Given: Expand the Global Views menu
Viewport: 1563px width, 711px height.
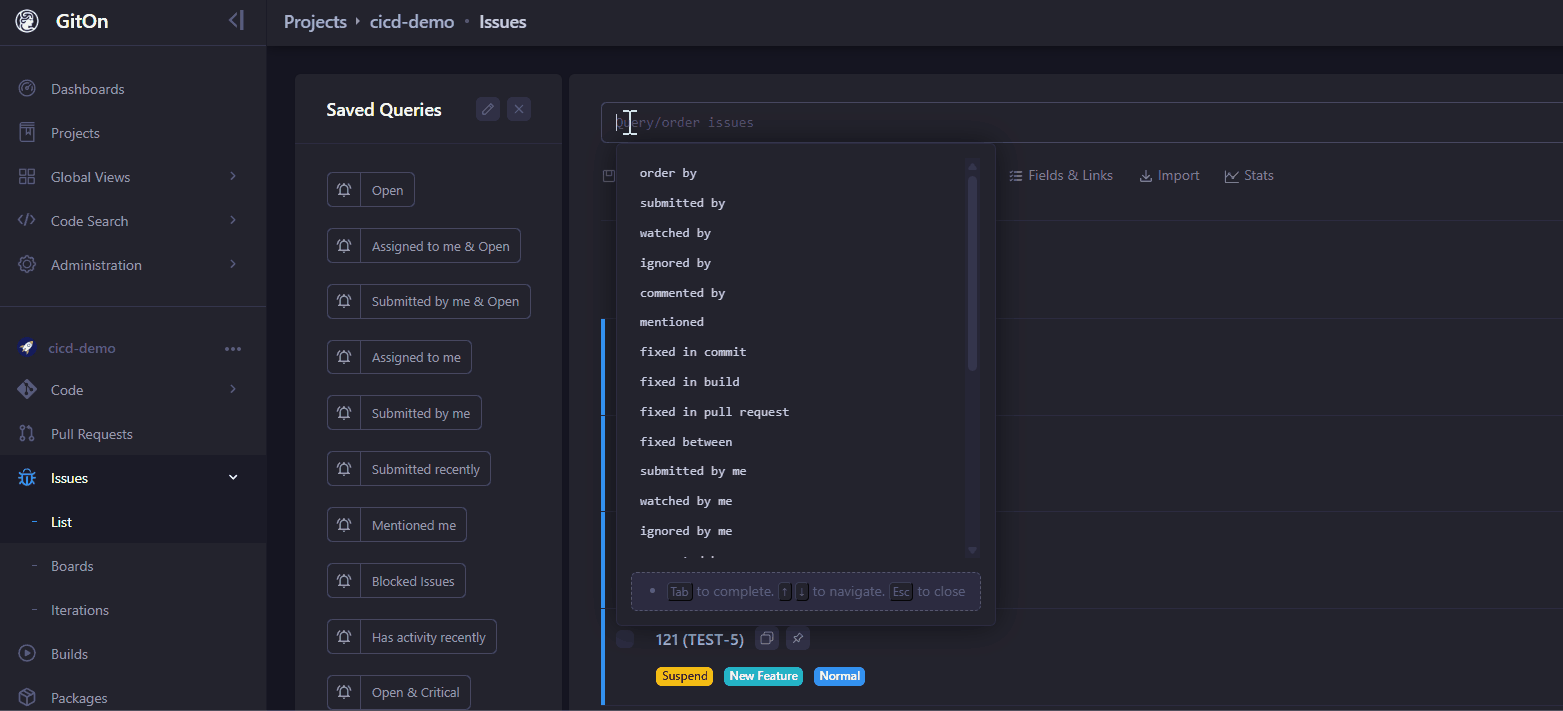Looking at the screenshot, I should (x=232, y=177).
